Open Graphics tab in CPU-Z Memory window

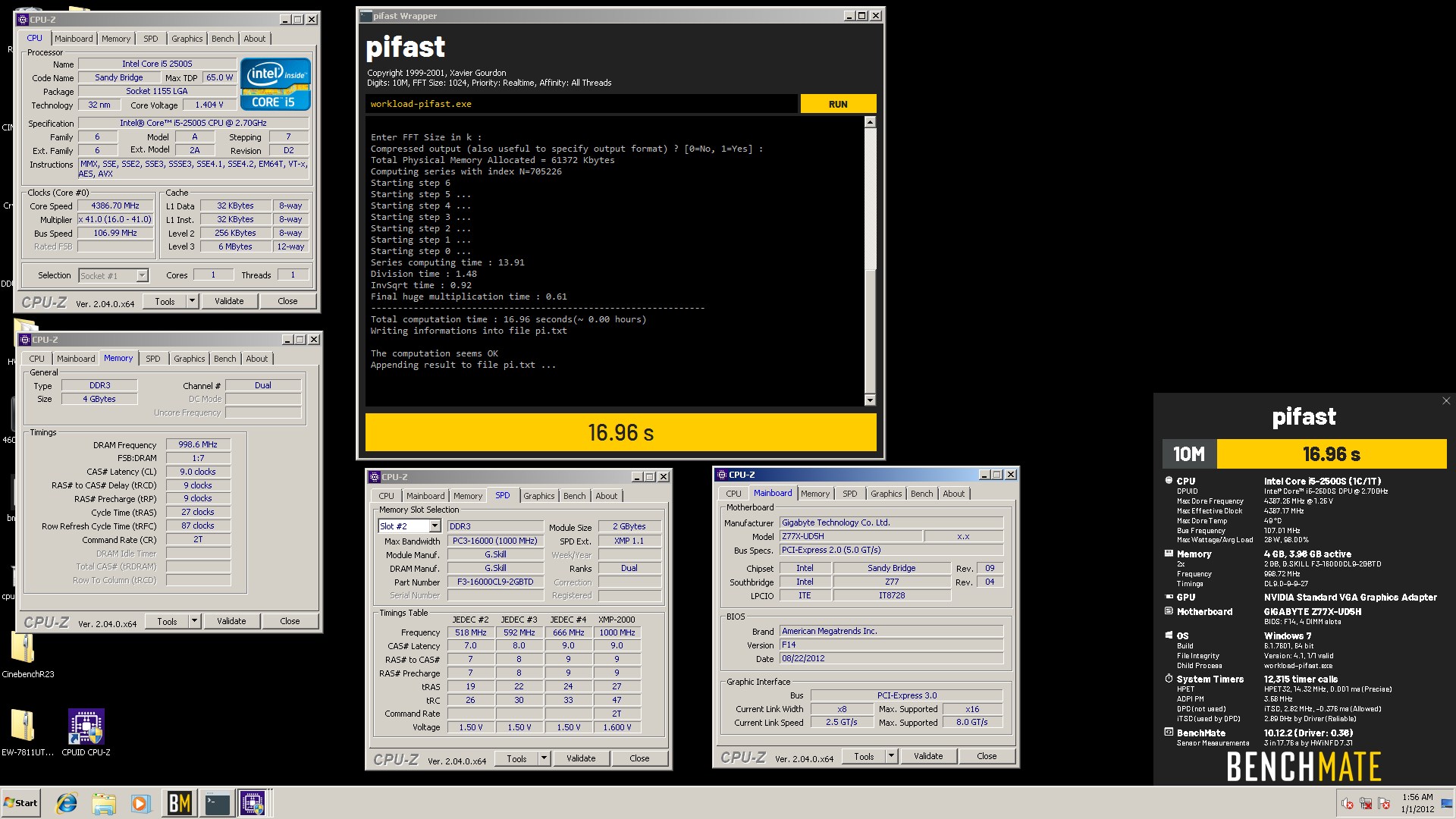click(189, 359)
